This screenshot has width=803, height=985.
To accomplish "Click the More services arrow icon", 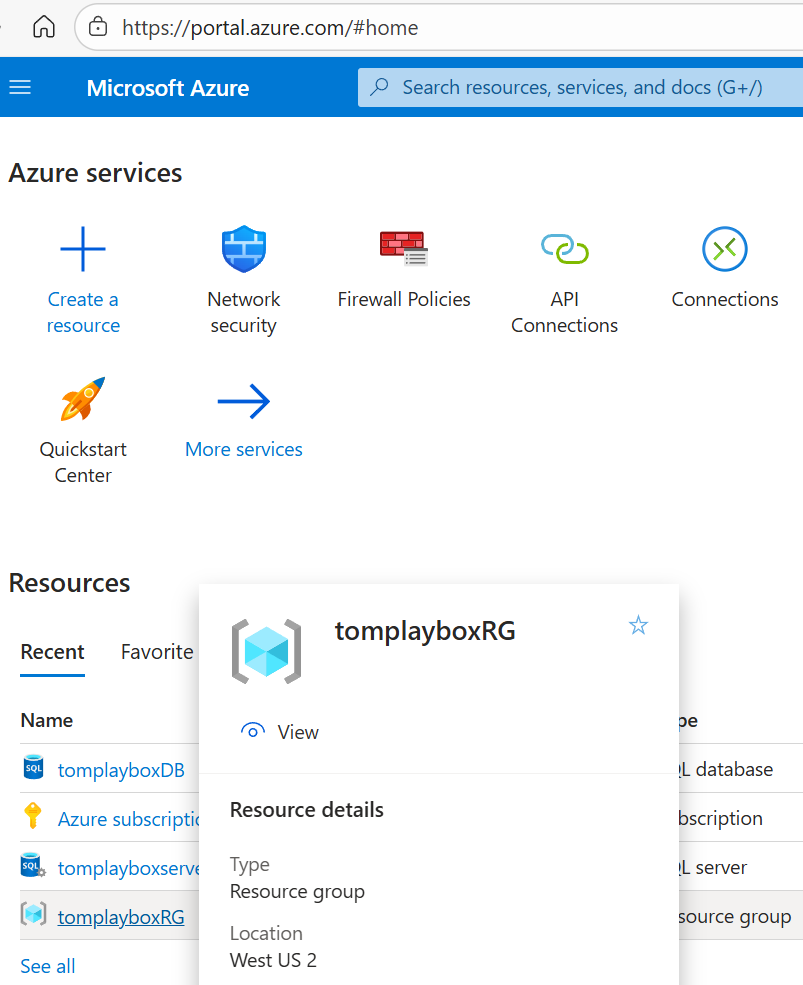I will click(244, 401).
